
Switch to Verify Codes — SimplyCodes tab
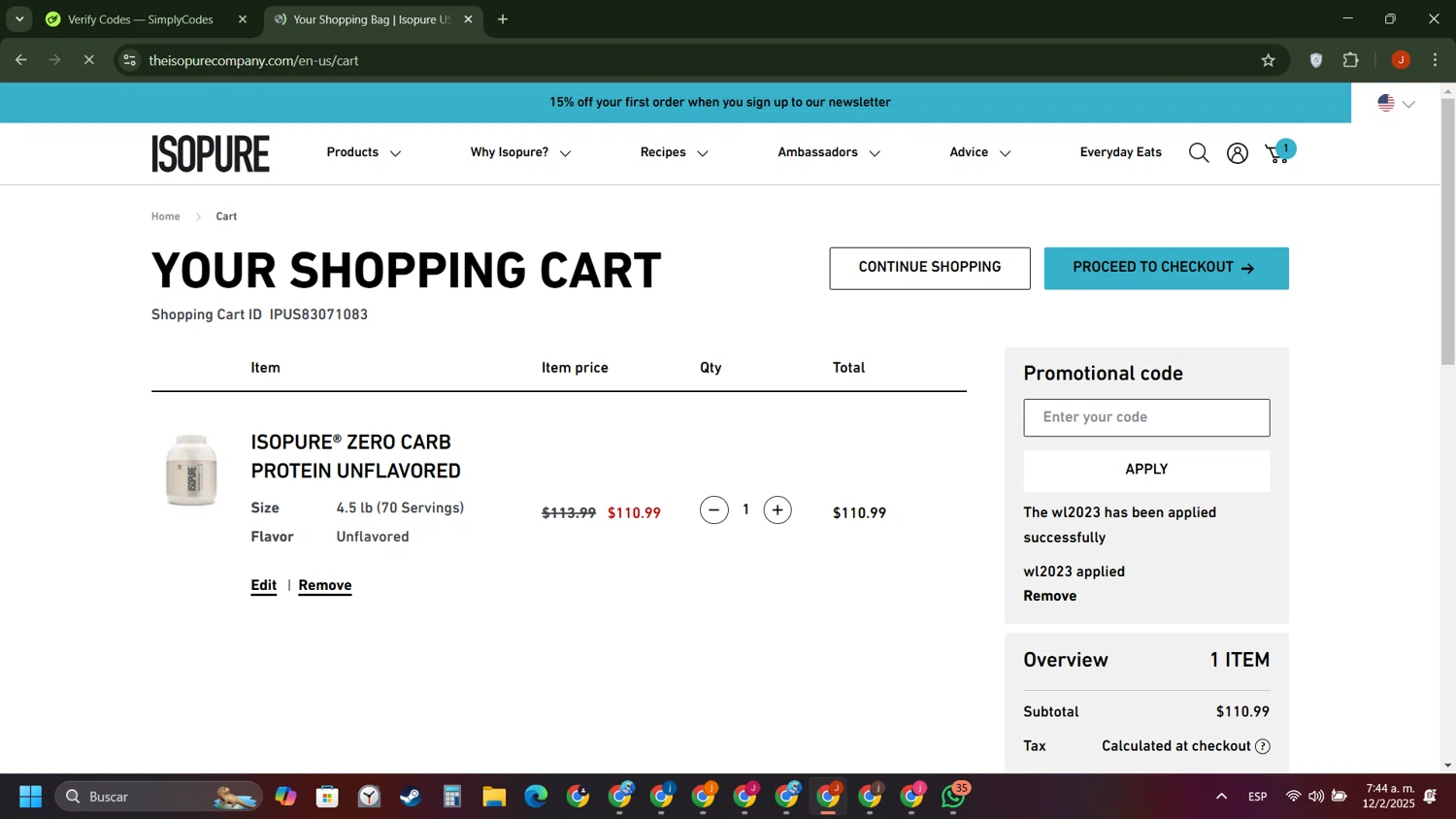(140, 19)
